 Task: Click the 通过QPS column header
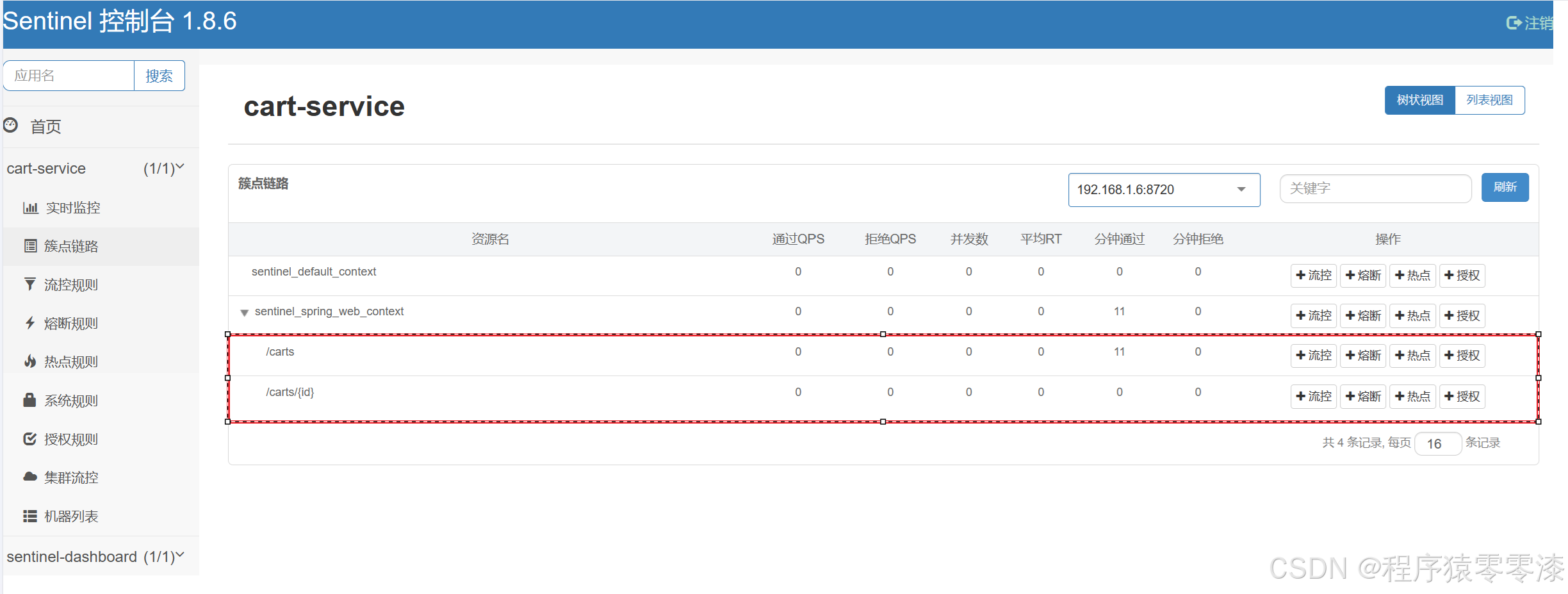pos(798,239)
